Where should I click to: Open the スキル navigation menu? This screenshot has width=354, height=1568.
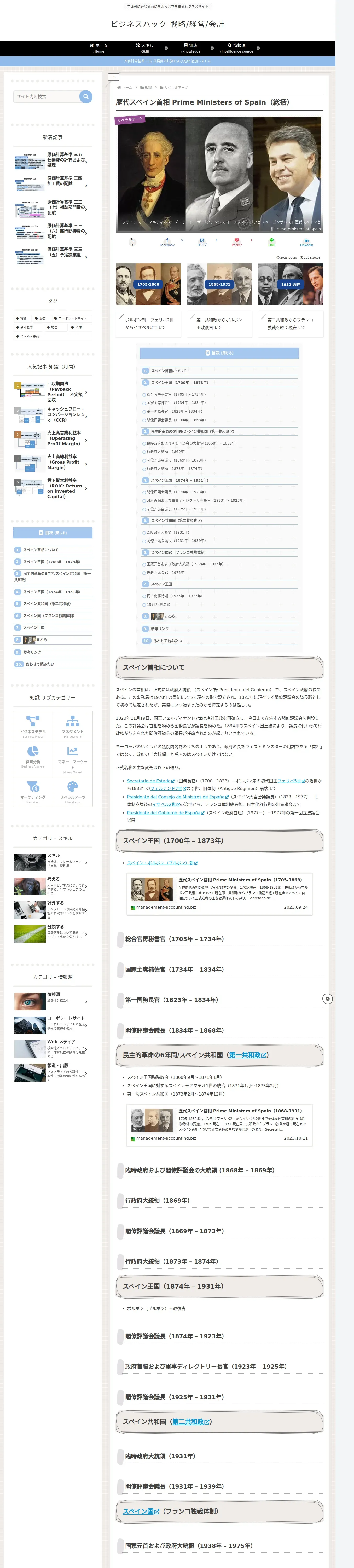145,48
